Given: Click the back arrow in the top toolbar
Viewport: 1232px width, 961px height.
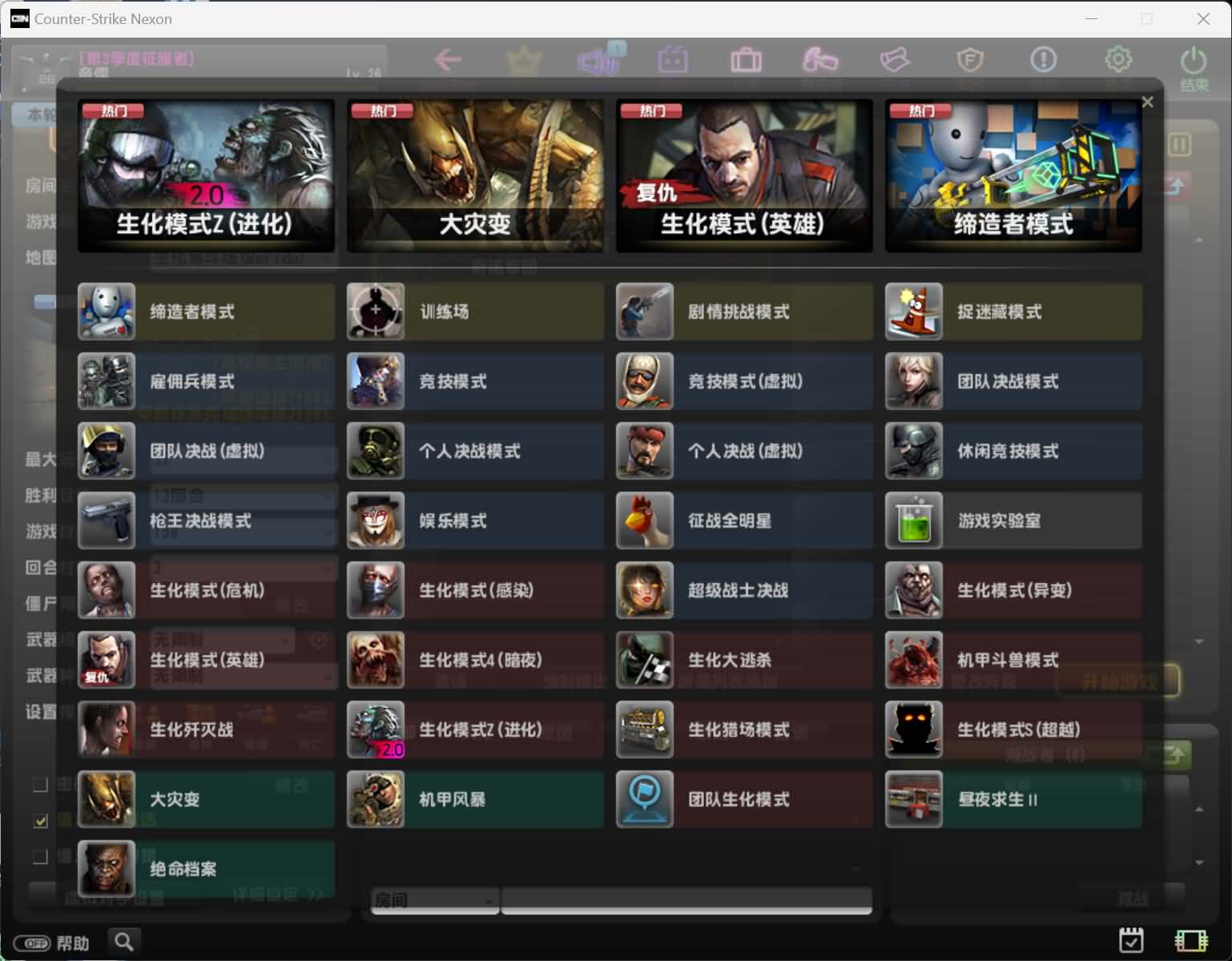Looking at the screenshot, I should coord(447,59).
